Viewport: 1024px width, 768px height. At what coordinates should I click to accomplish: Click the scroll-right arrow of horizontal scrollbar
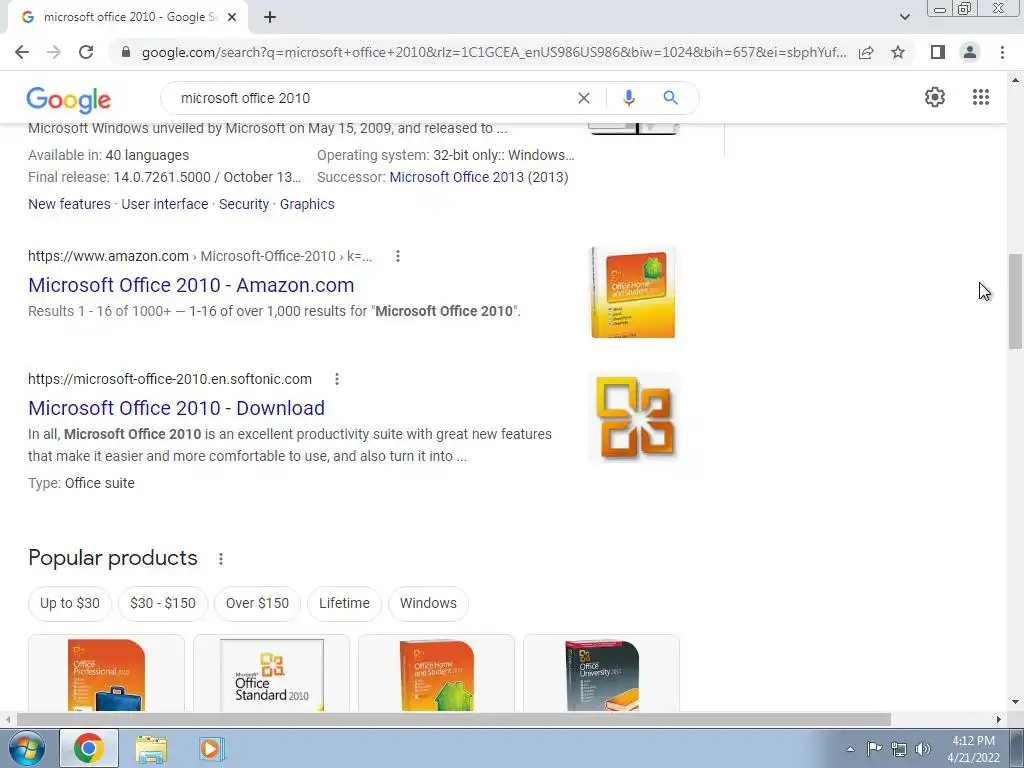coord(999,719)
